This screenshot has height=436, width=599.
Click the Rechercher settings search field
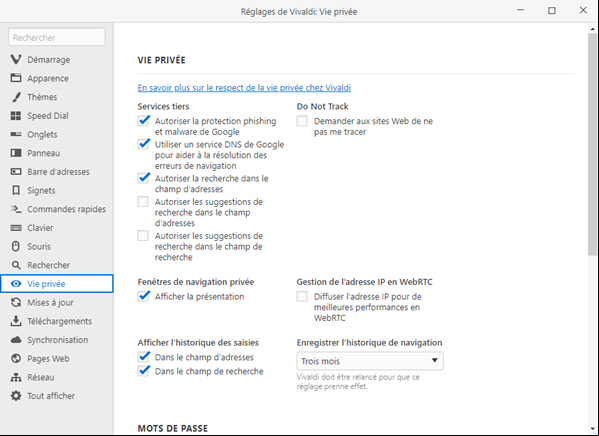pos(57,37)
